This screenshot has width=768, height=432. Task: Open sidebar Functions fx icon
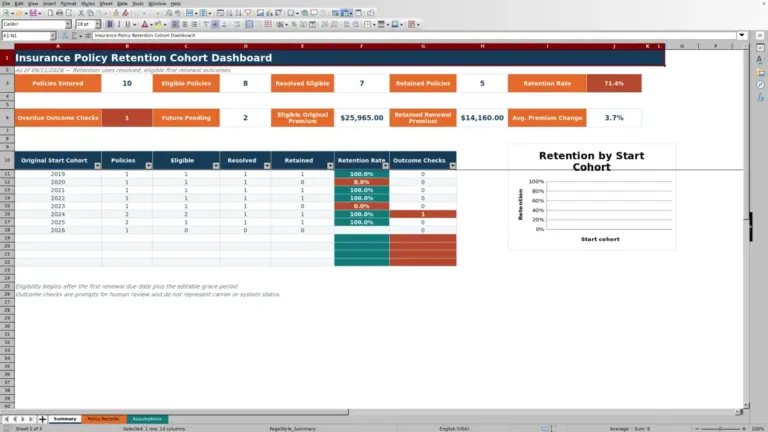pos(760,97)
